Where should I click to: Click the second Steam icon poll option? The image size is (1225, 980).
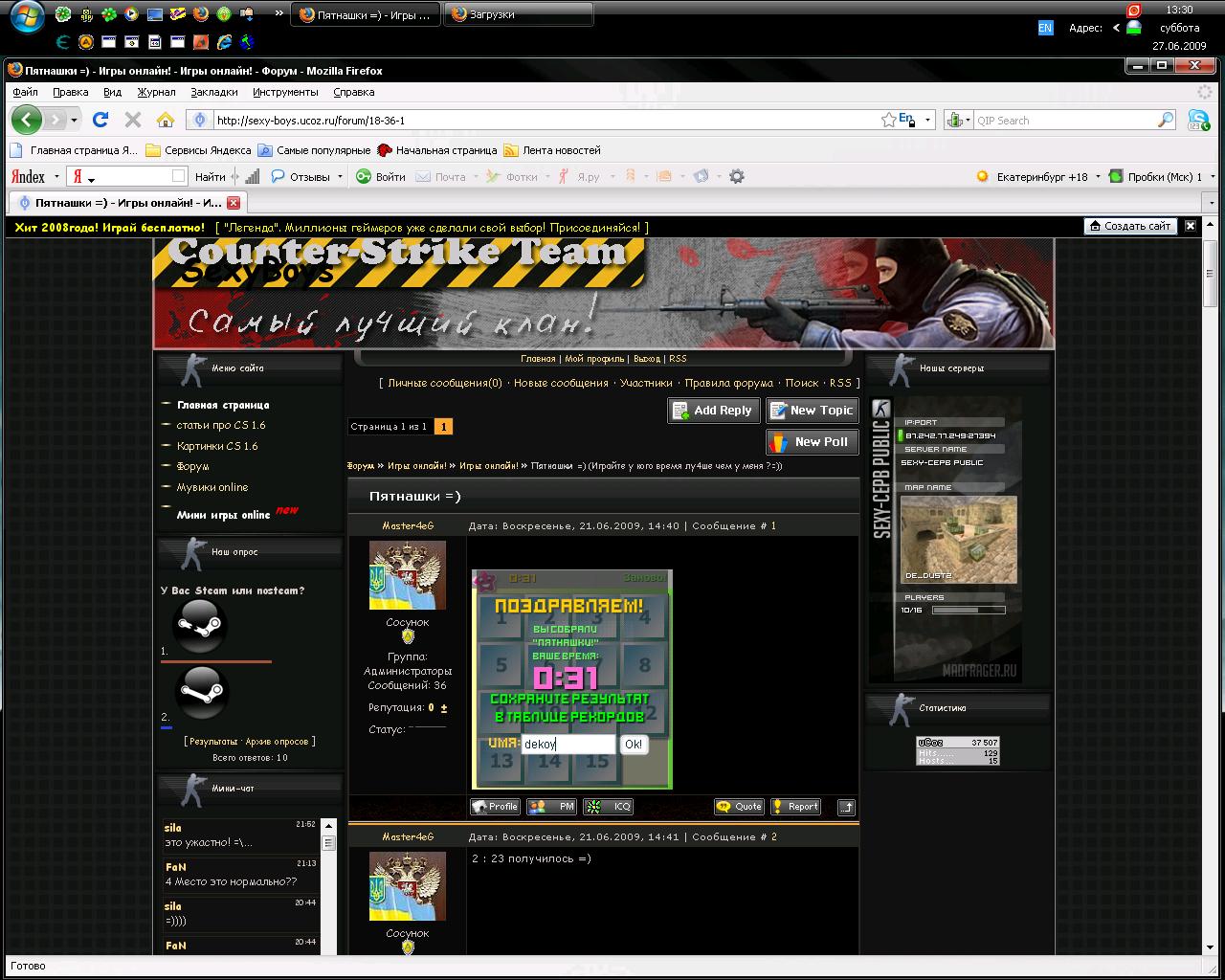[x=202, y=694]
